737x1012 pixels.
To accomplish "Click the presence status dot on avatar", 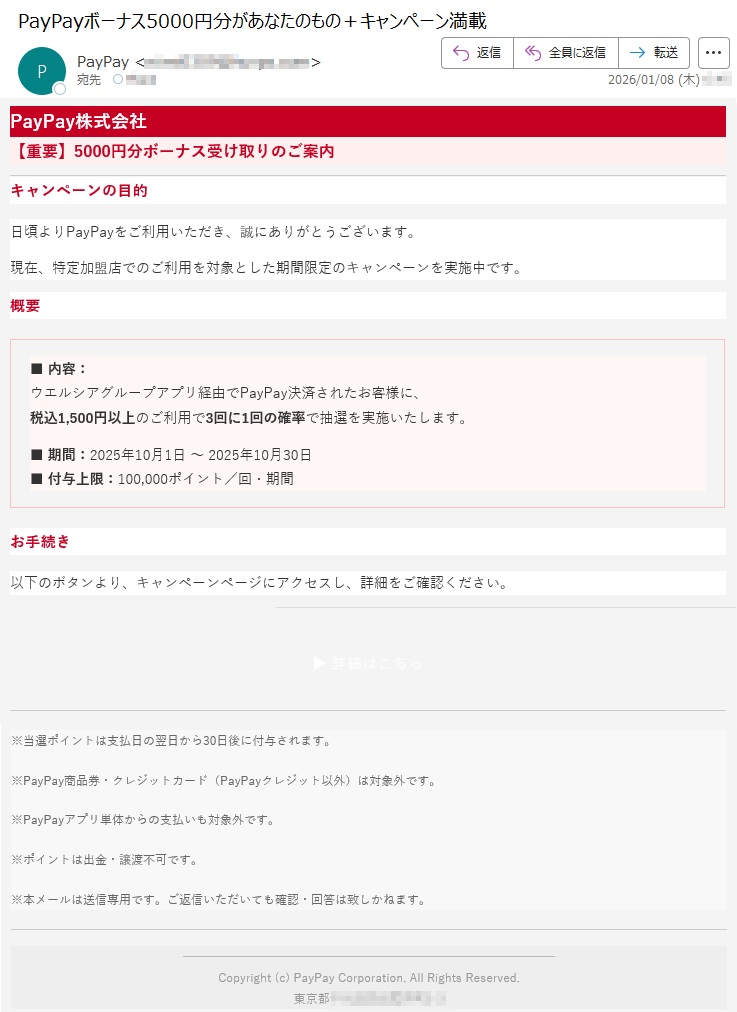I will pyautogui.click(x=59, y=88).
